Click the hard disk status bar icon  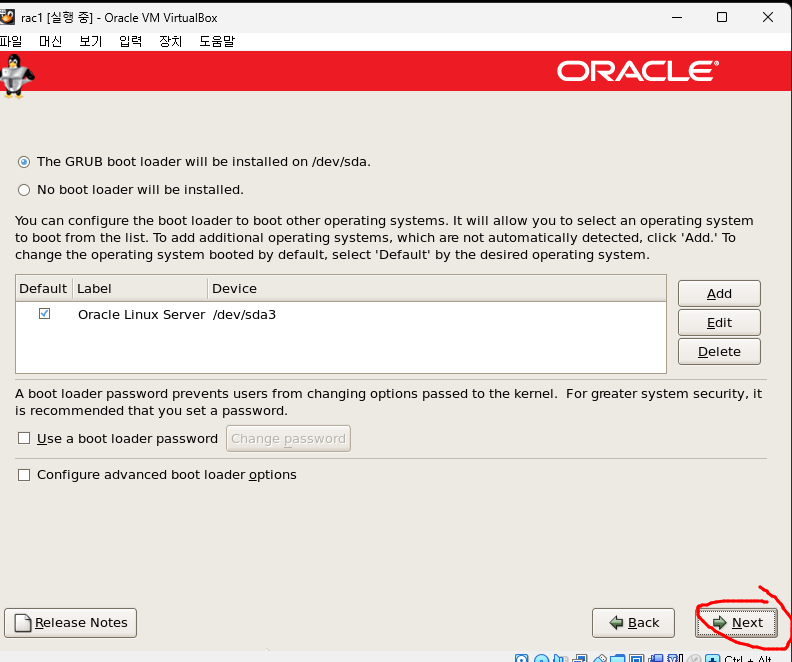(x=521, y=658)
